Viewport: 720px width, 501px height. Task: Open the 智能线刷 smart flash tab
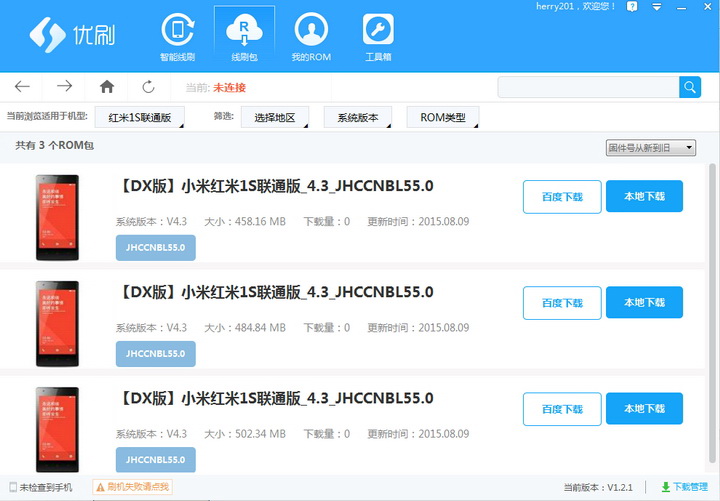(178, 38)
